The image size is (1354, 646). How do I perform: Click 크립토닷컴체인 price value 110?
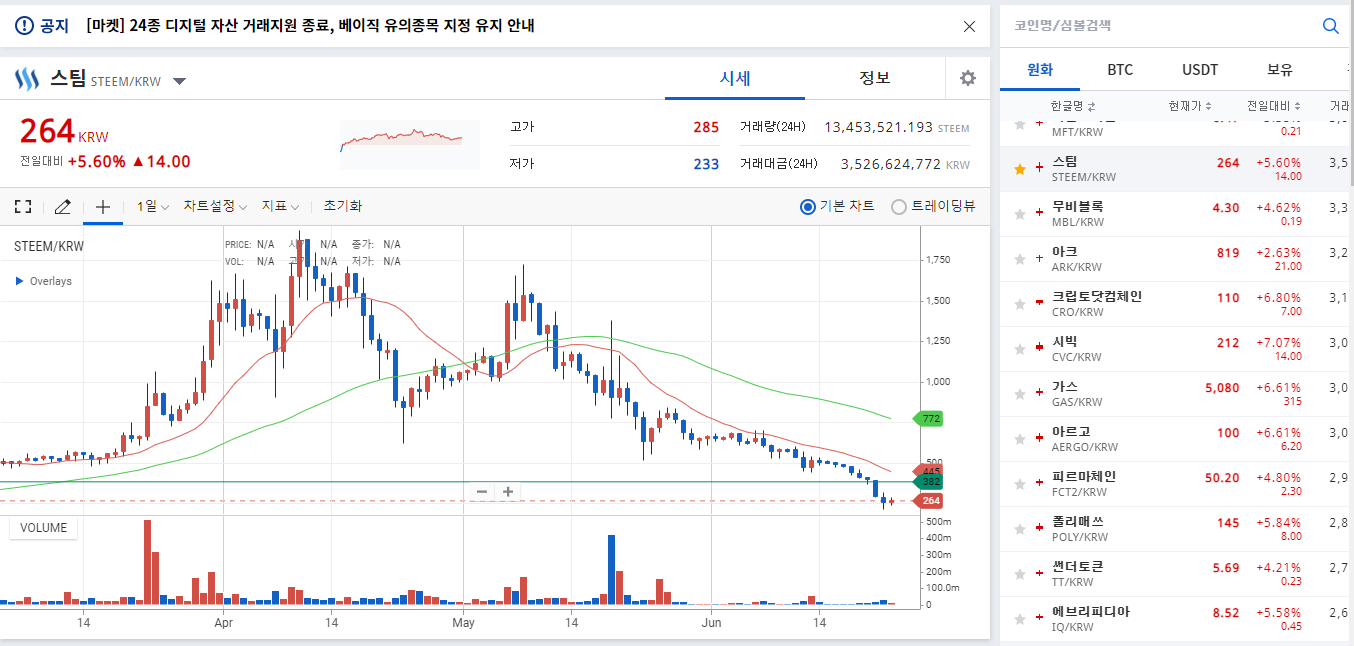tap(1228, 298)
